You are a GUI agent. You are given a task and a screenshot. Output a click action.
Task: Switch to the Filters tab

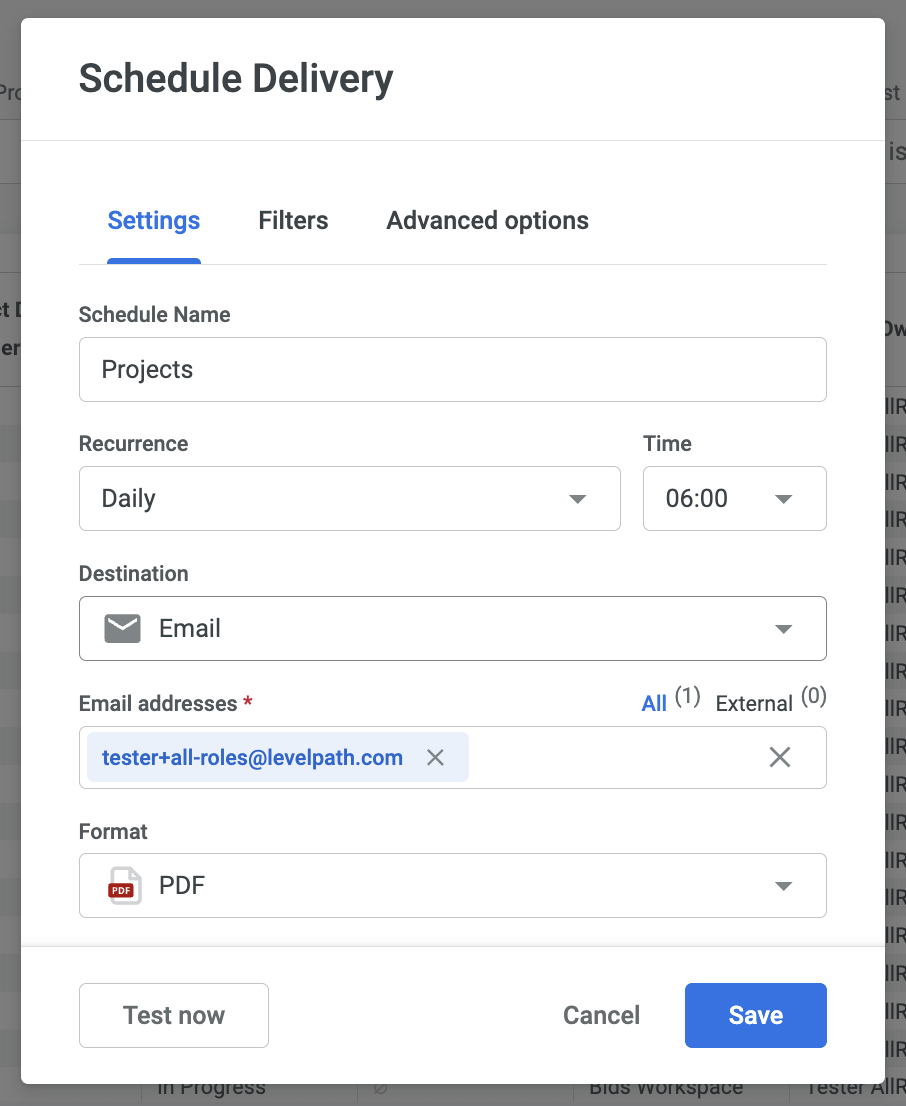293,221
